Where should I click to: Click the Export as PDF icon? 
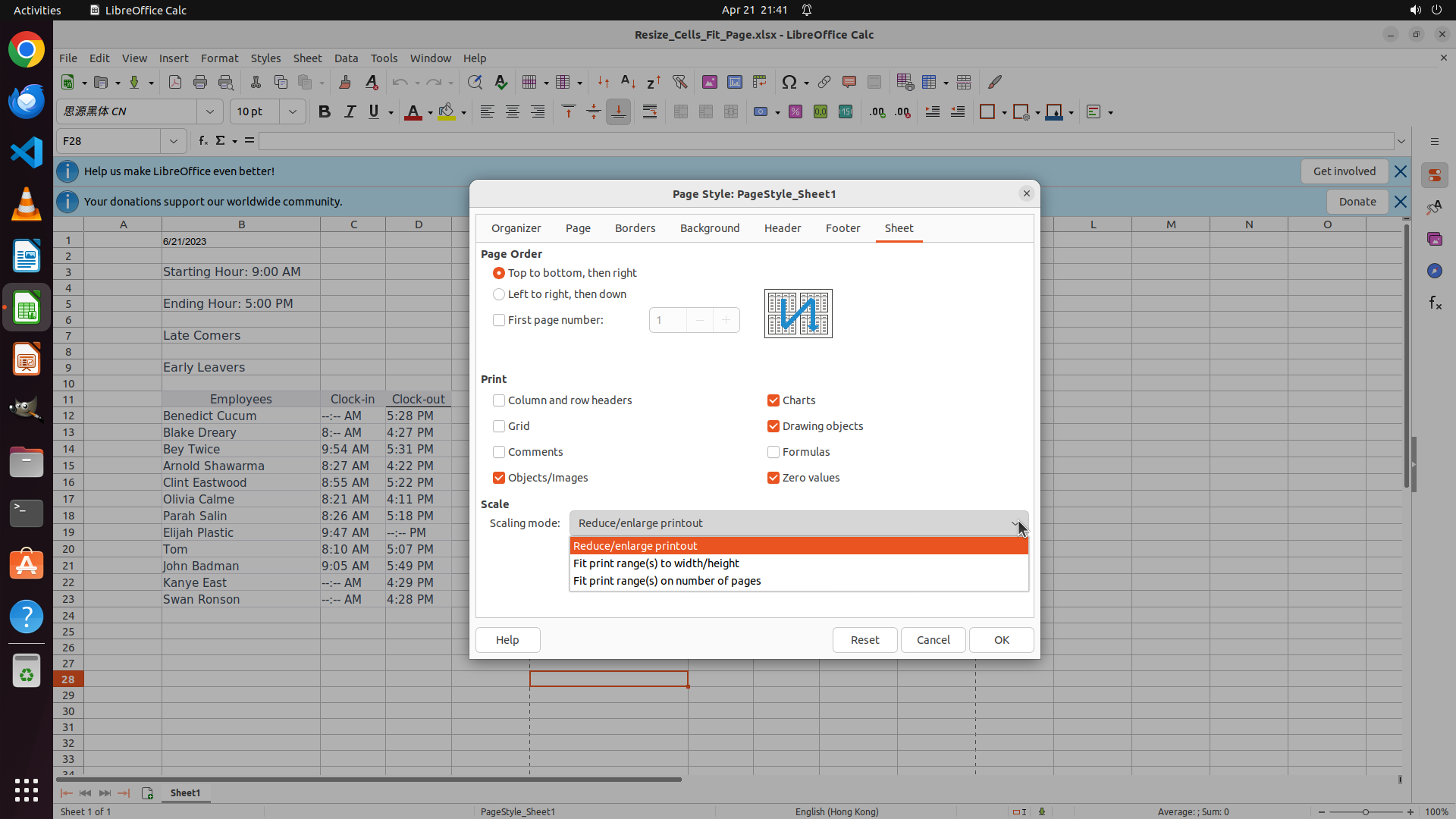175,83
